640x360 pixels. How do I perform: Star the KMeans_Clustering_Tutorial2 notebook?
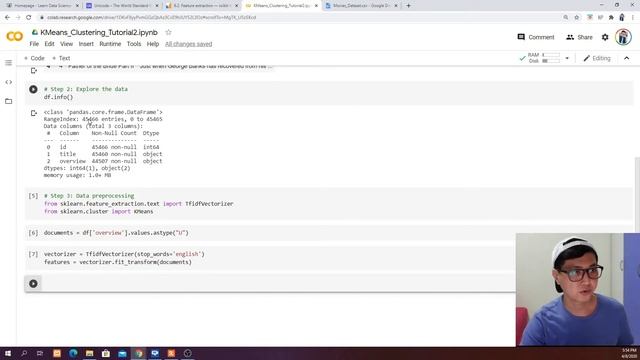[168, 33]
